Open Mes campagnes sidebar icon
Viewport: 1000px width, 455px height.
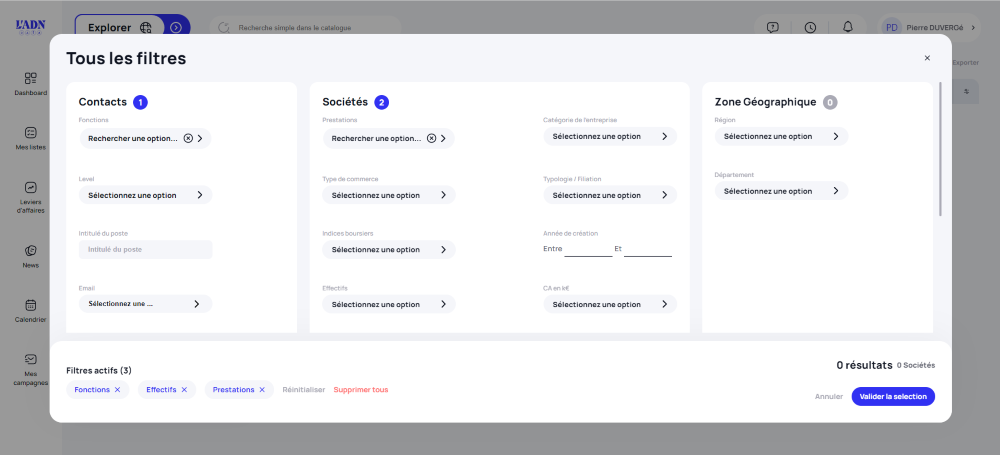30,360
